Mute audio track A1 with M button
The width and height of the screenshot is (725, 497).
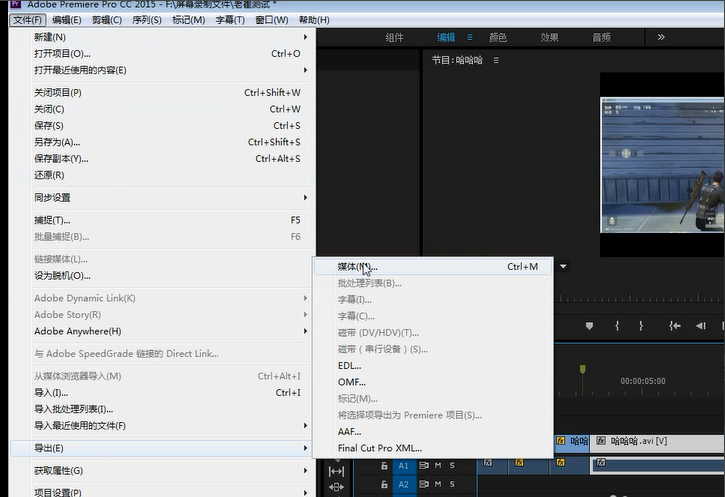point(438,465)
